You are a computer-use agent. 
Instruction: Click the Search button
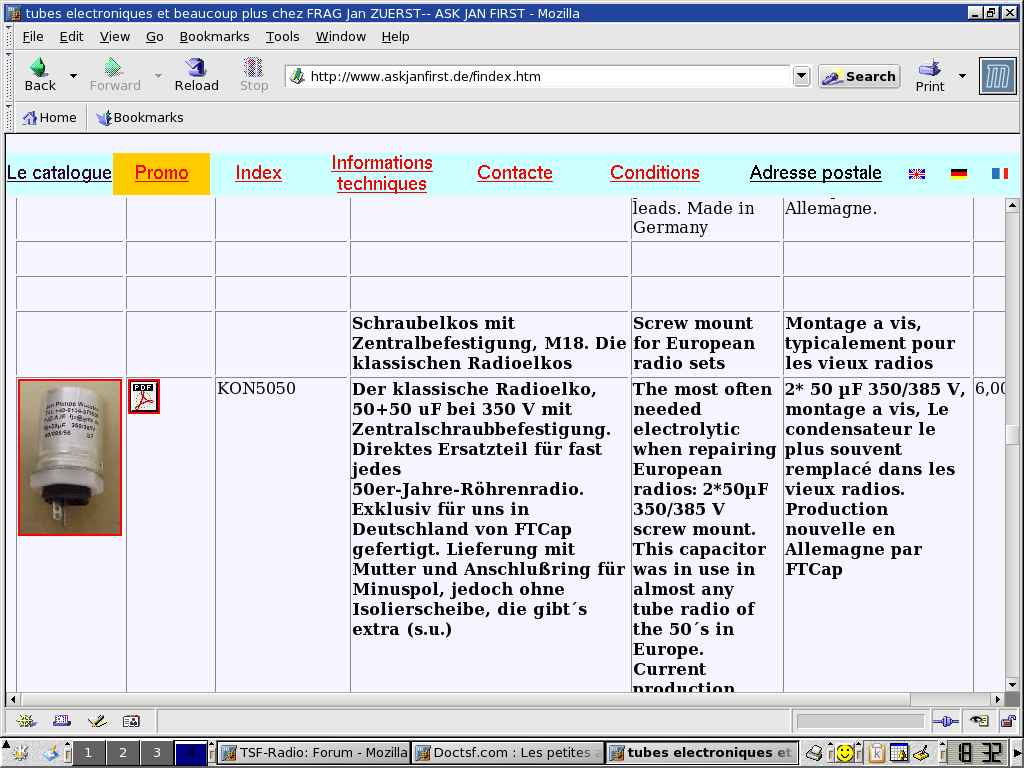coord(859,76)
